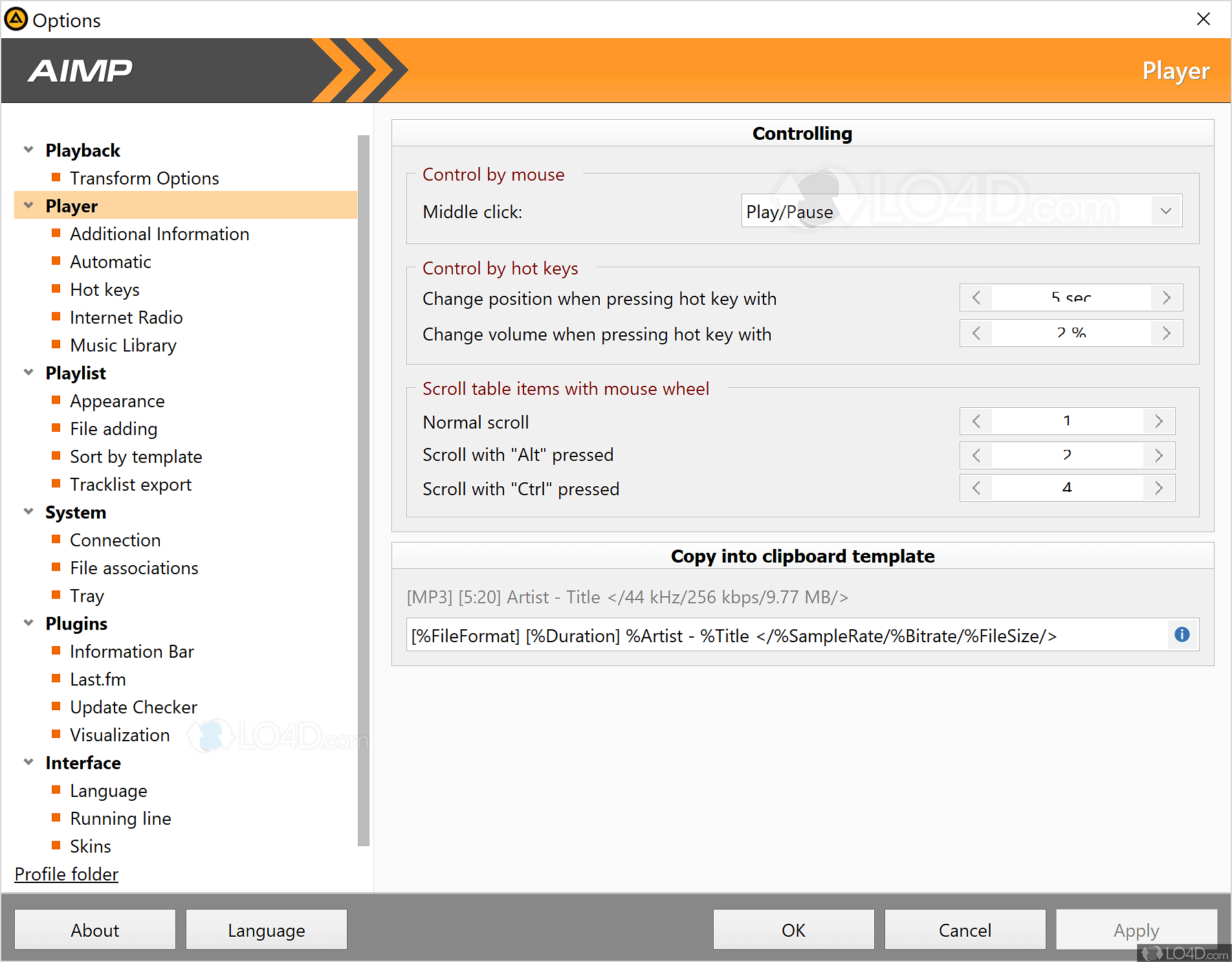Open Sort by template settings
This screenshot has height=962, width=1232.
coord(136,456)
